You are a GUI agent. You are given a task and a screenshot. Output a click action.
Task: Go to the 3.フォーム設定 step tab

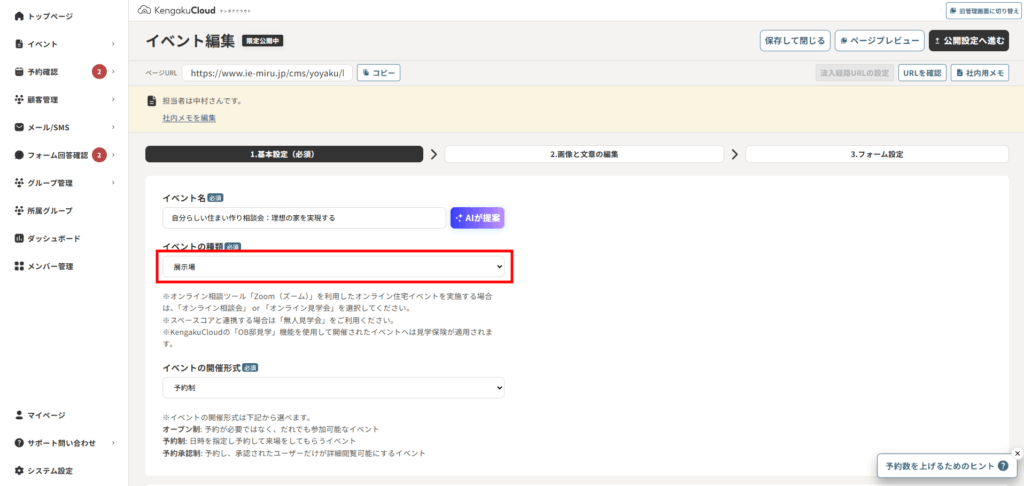876,154
